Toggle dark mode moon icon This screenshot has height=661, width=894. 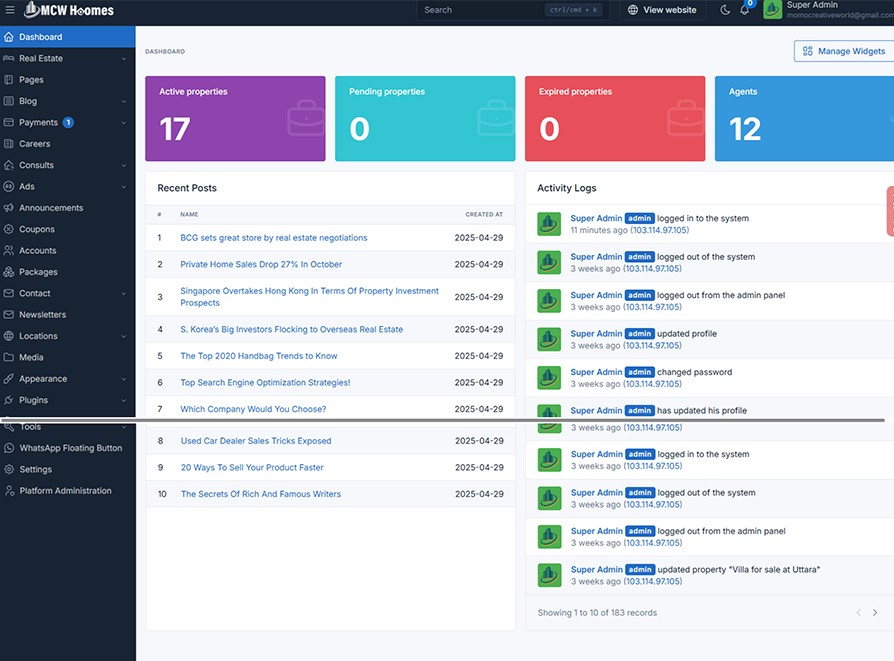(725, 10)
